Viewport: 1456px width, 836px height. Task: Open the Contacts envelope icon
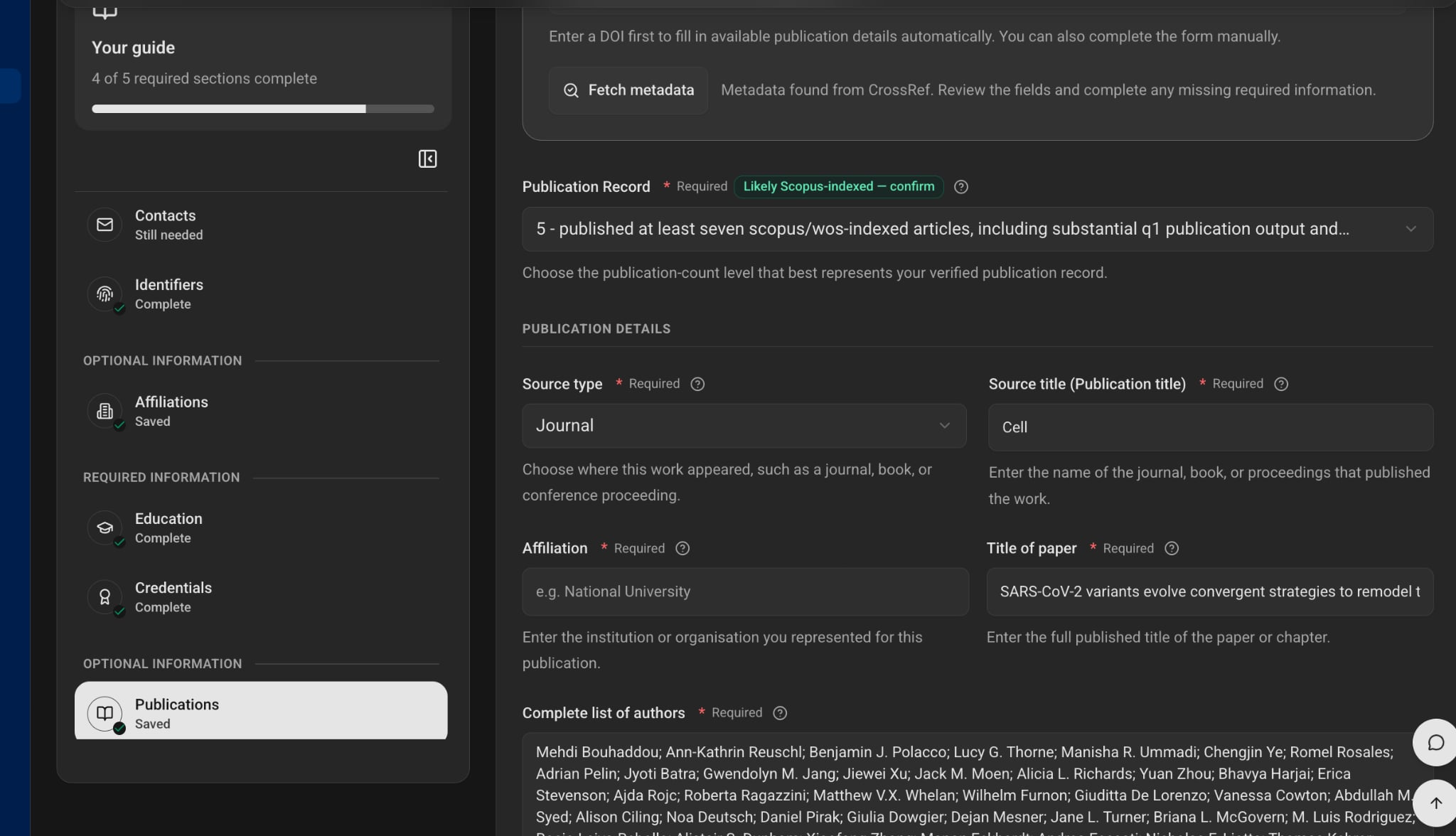tap(105, 225)
